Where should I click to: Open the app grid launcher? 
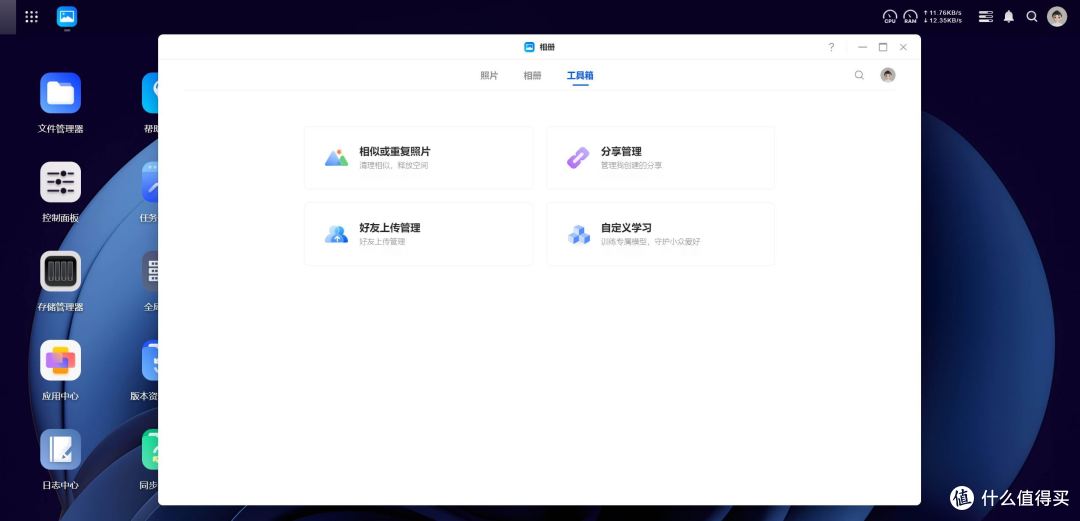click(32, 17)
